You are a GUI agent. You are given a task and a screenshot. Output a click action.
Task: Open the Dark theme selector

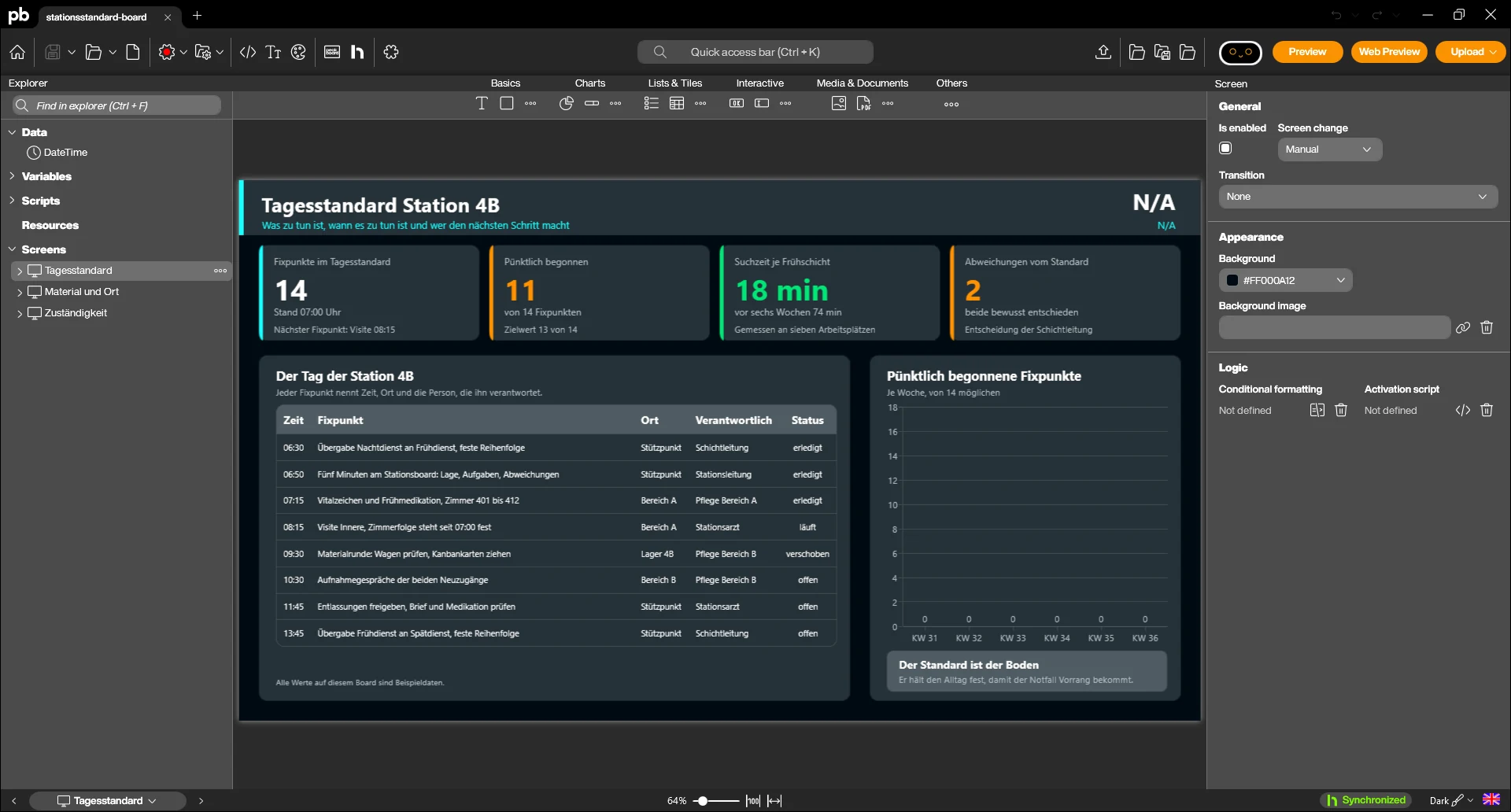tap(1450, 801)
